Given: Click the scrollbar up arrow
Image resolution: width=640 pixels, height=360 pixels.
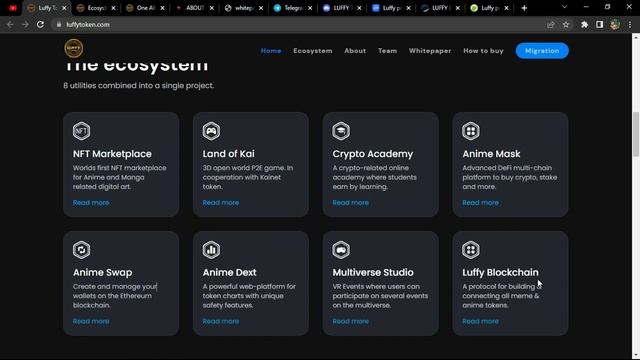Looking at the screenshot, I should click(x=636, y=38).
